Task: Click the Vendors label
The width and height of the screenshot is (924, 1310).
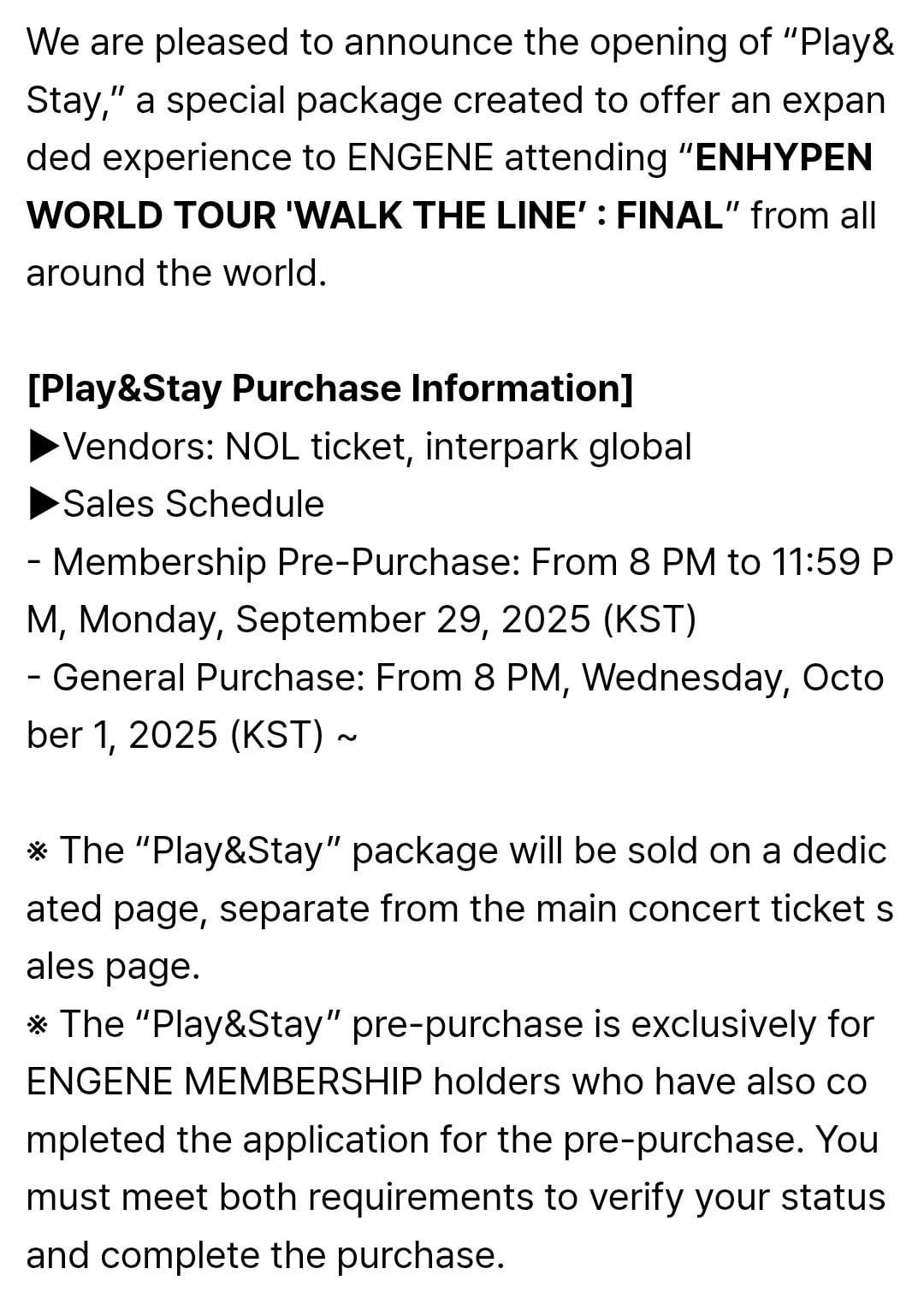Action: coord(138,447)
